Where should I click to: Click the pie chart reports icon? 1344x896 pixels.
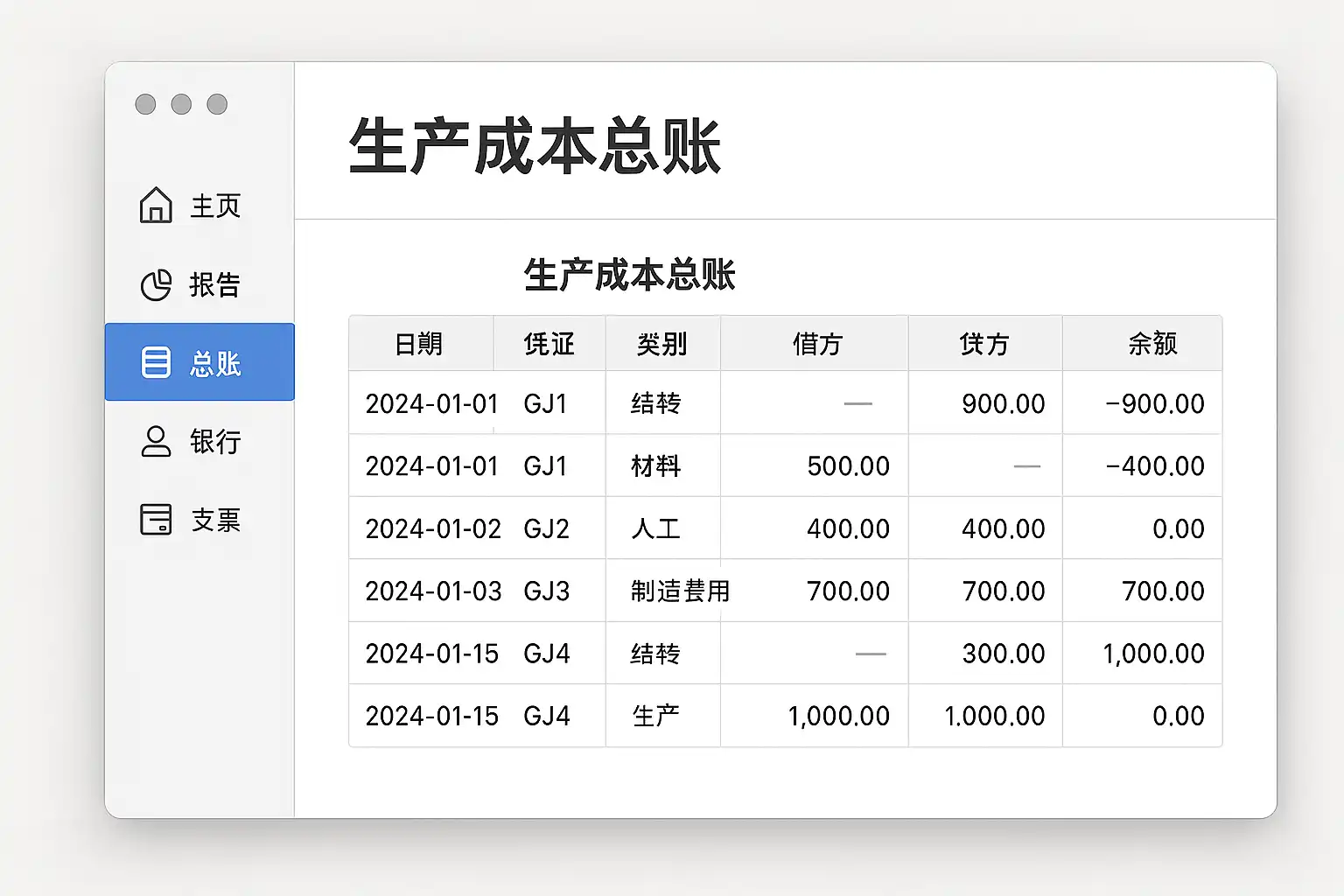(x=156, y=285)
